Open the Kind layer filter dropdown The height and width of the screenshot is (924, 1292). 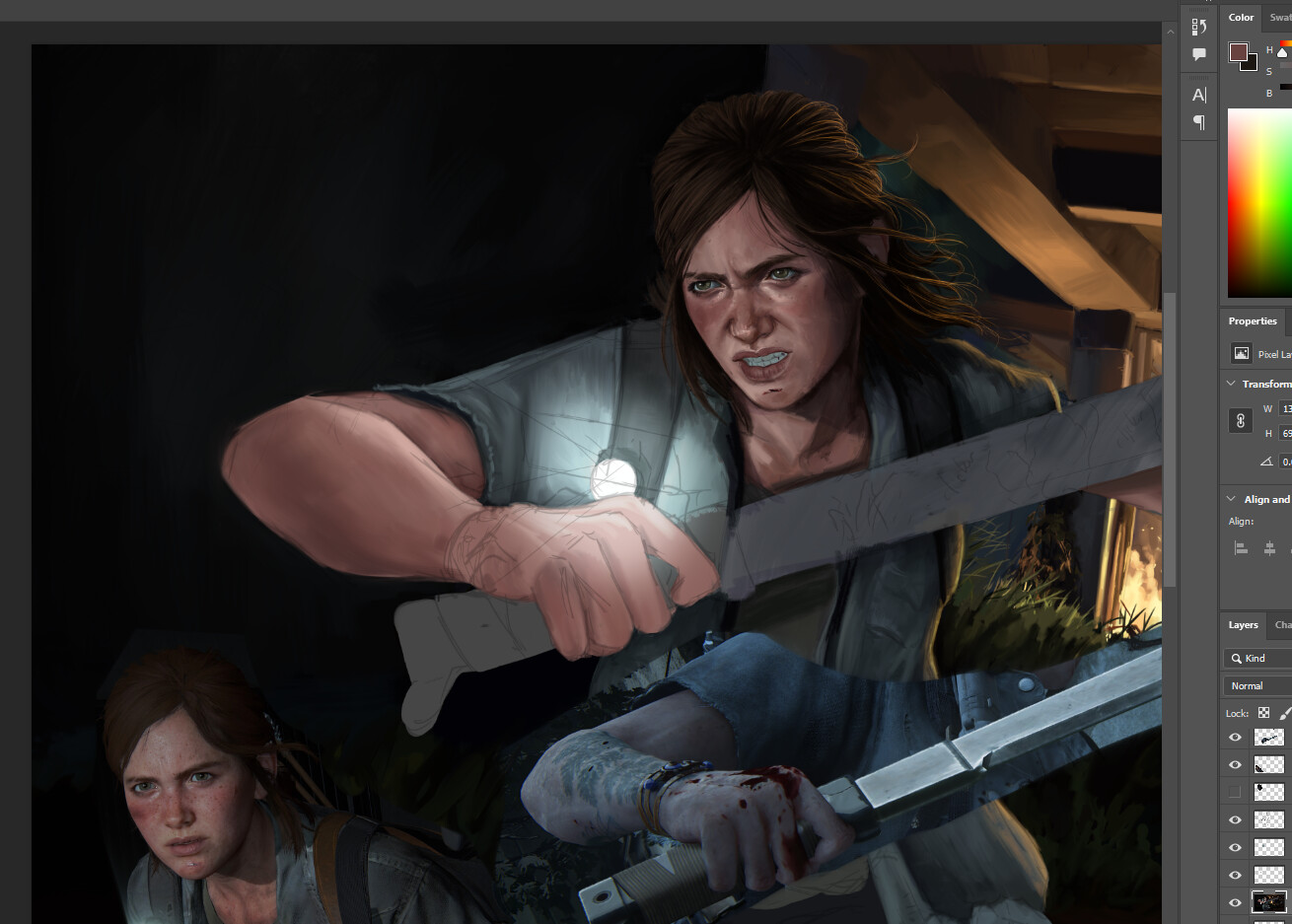click(1257, 659)
